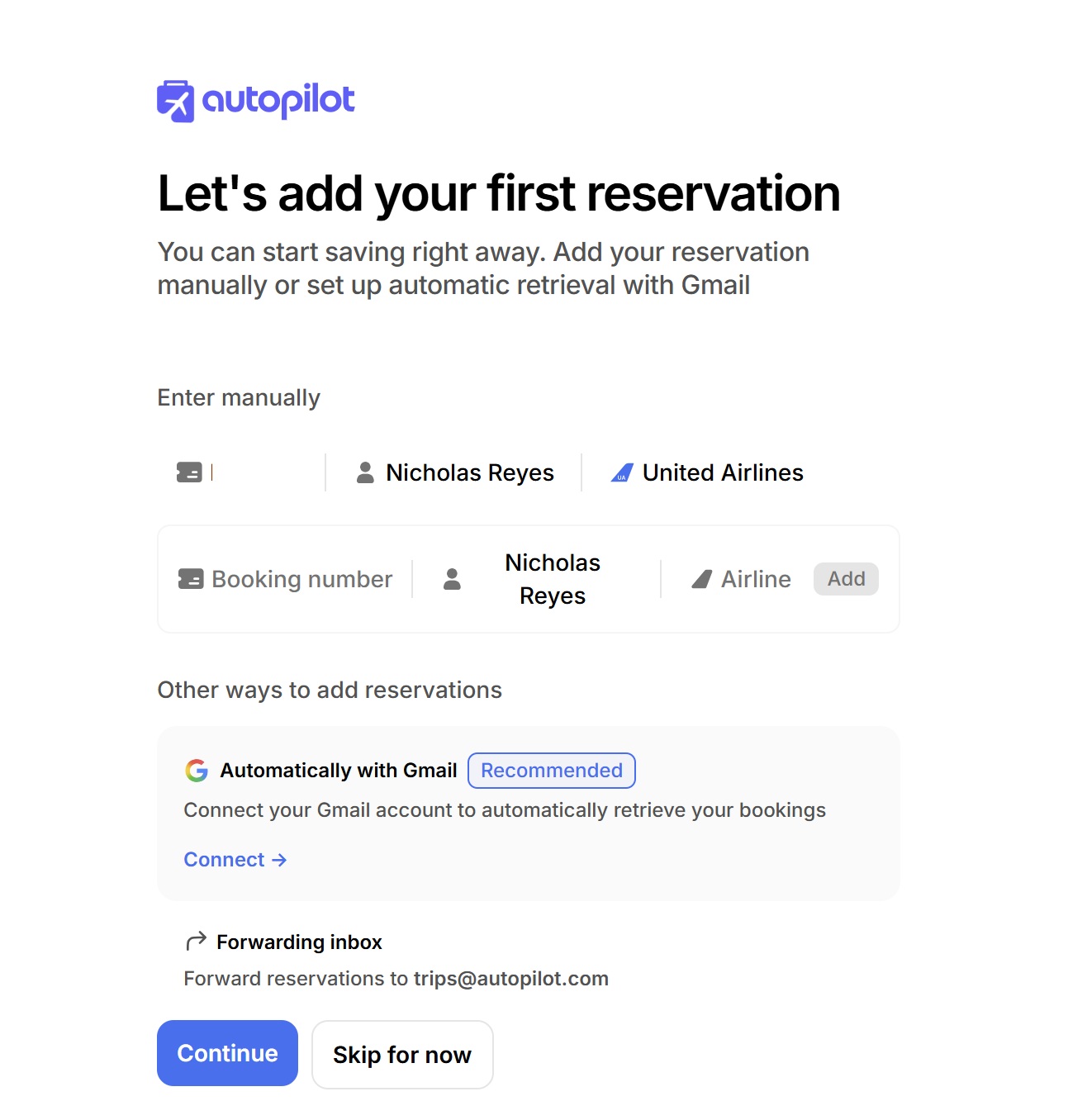Click the airplane tail icon beside Airline
1068x1120 pixels.
[701, 579]
